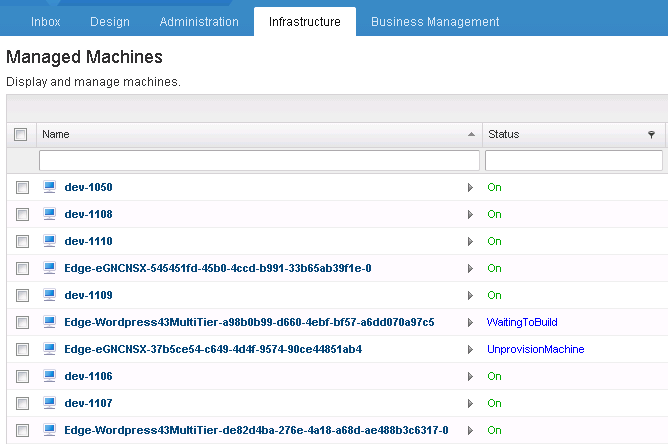The image size is (668, 444).
Task: Expand actions arrow for Edge-Wordpress43MultiTier-a98b0b99
Action: [470, 323]
